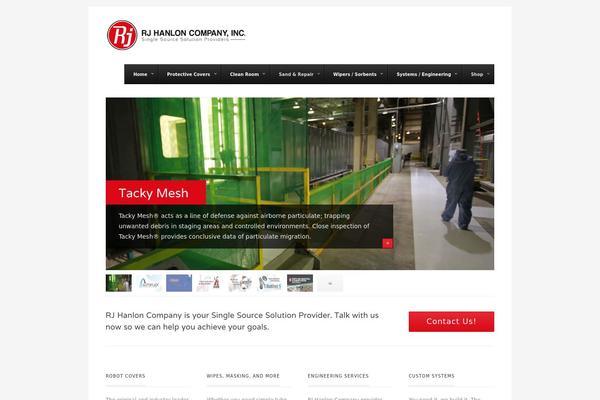Select the green Tacky Mesh slide thumbnail

click(x=119, y=283)
